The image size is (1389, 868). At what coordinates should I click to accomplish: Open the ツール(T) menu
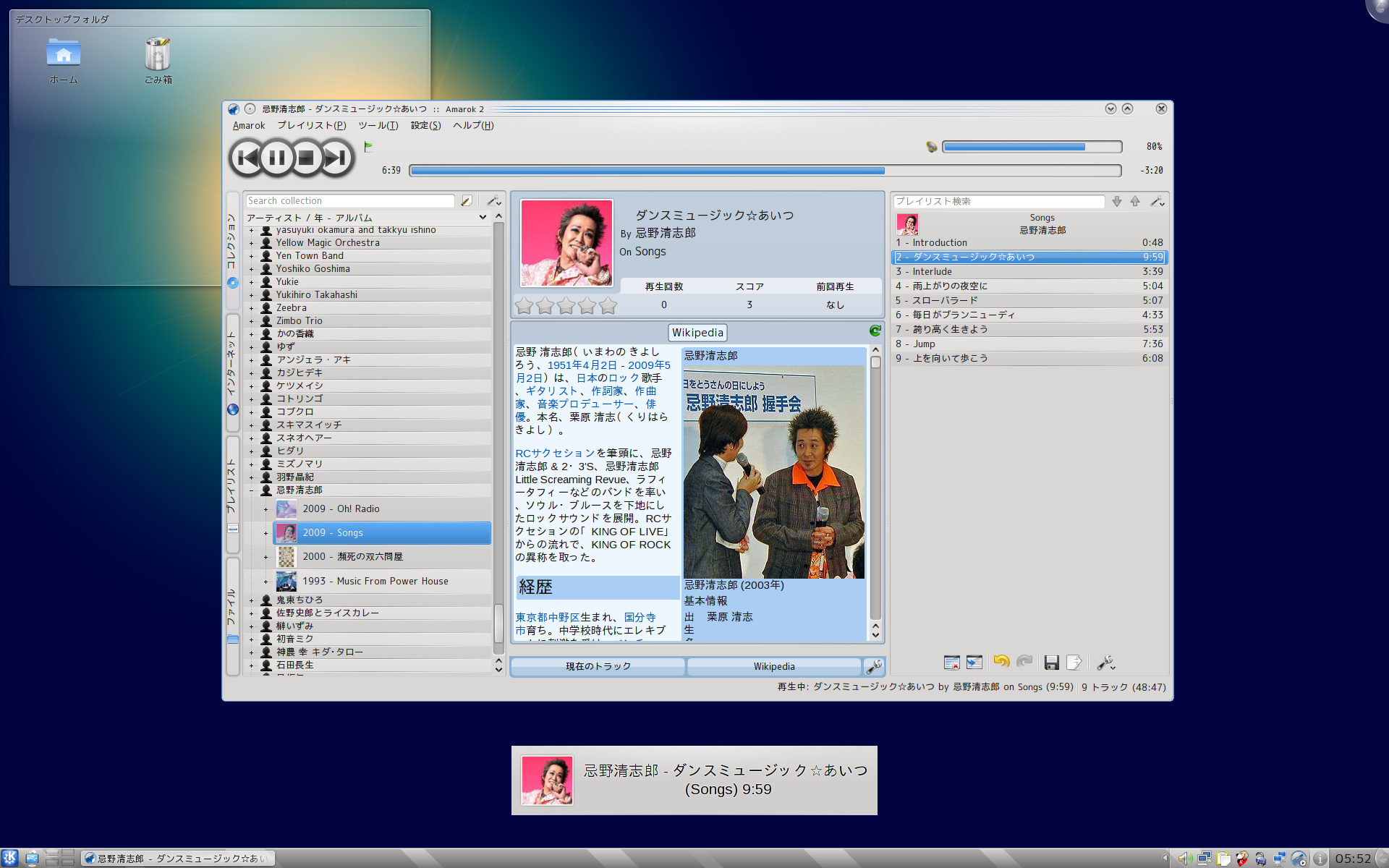pos(378,125)
